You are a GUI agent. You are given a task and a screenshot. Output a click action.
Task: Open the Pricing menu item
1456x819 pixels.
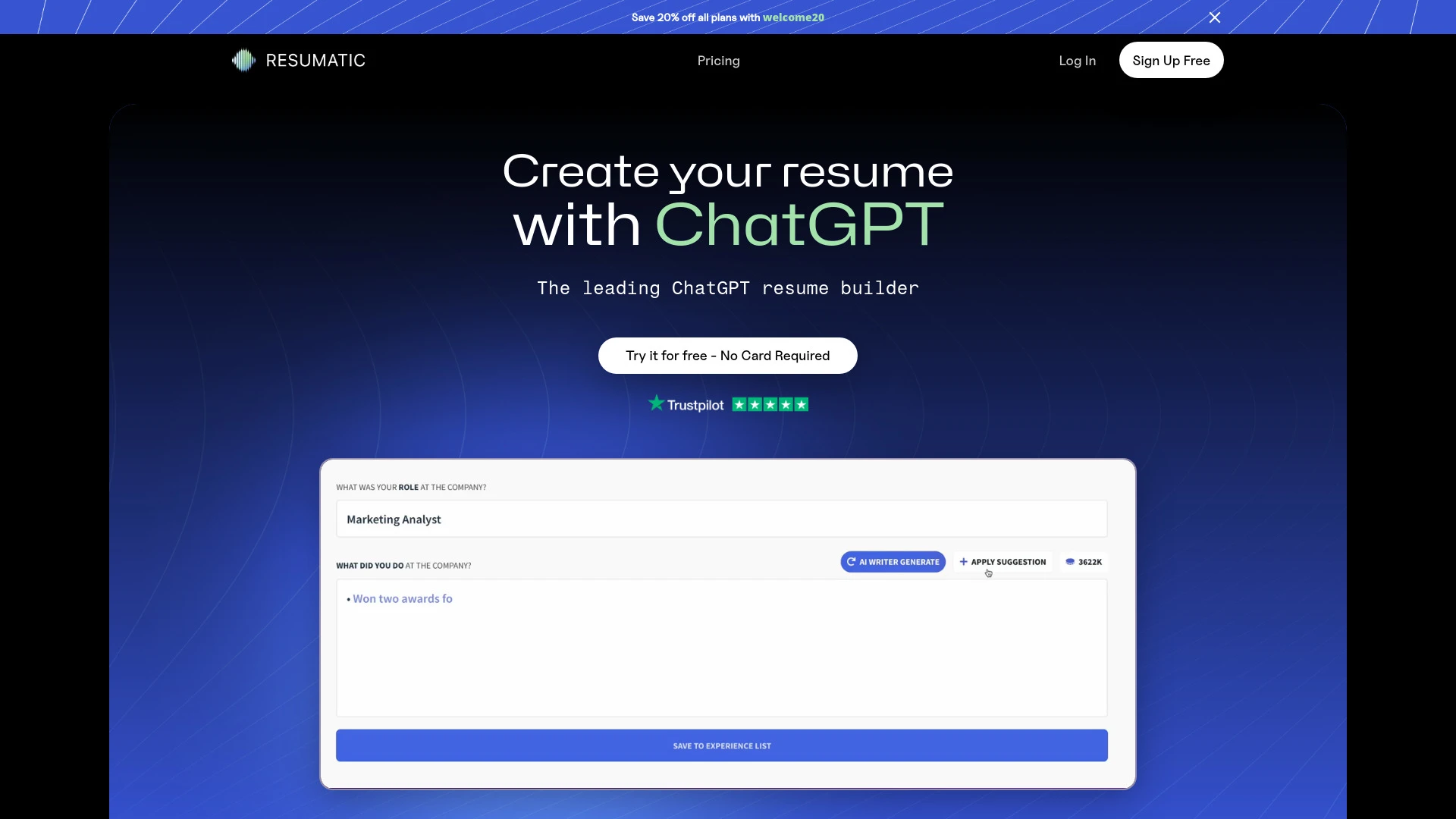tap(718, 60)
